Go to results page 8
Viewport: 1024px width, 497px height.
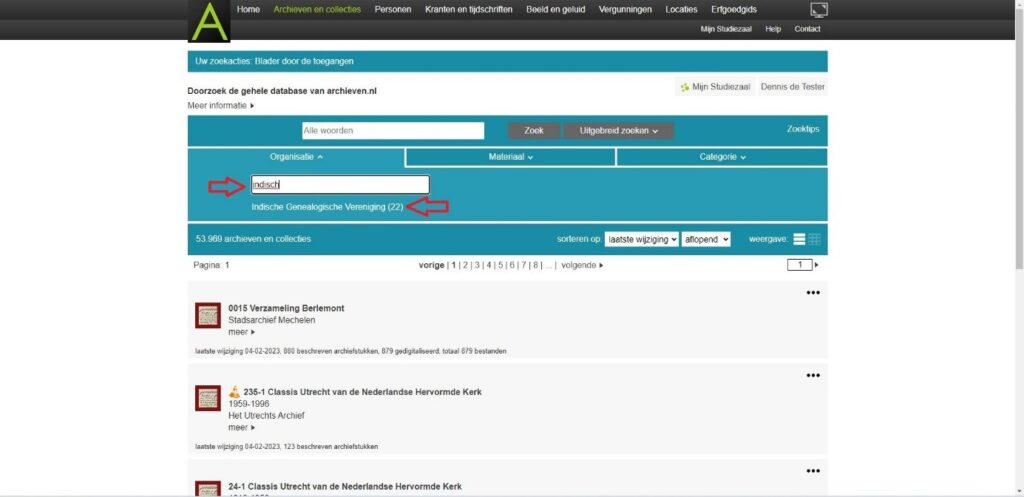coord(536,266)
